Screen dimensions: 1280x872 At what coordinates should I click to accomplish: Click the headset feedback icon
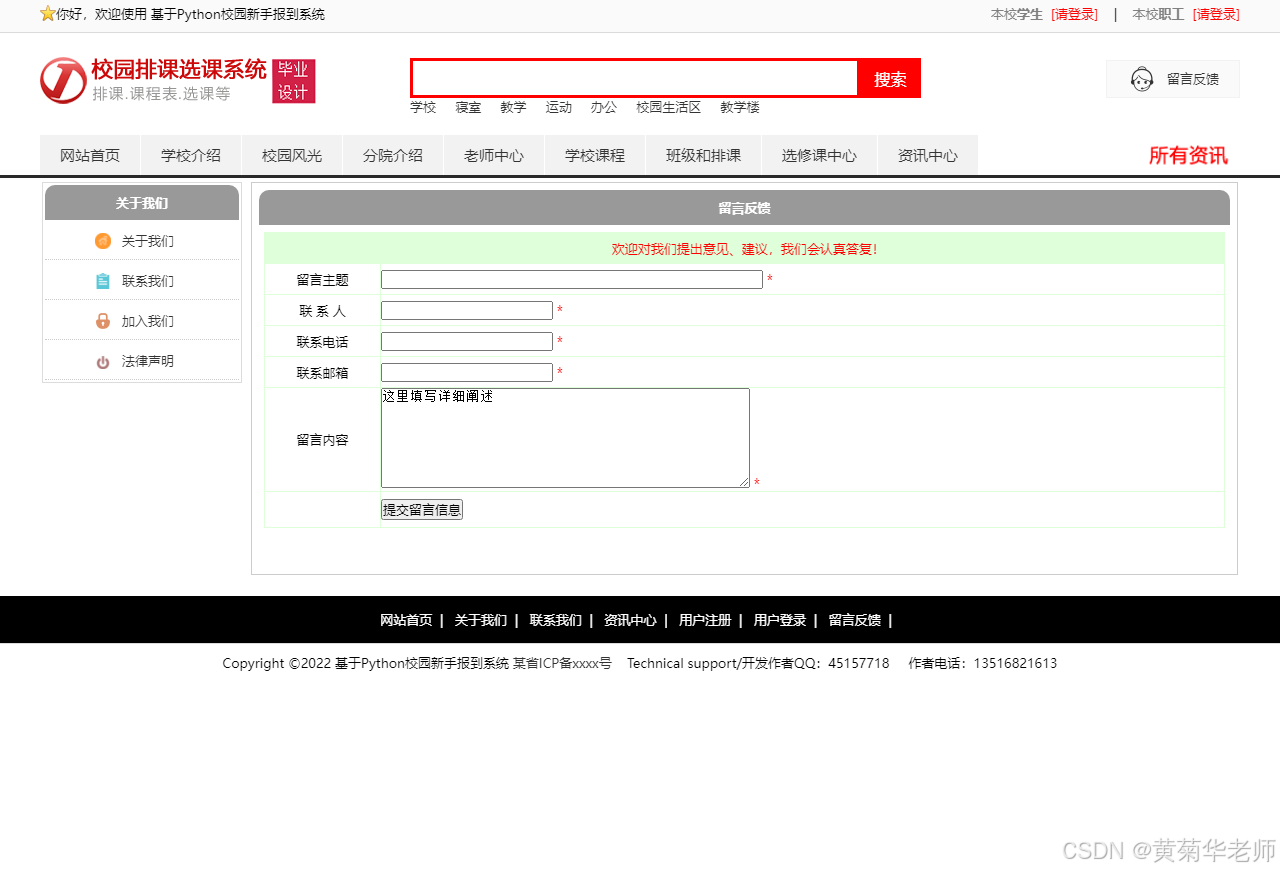(1142, 79)
